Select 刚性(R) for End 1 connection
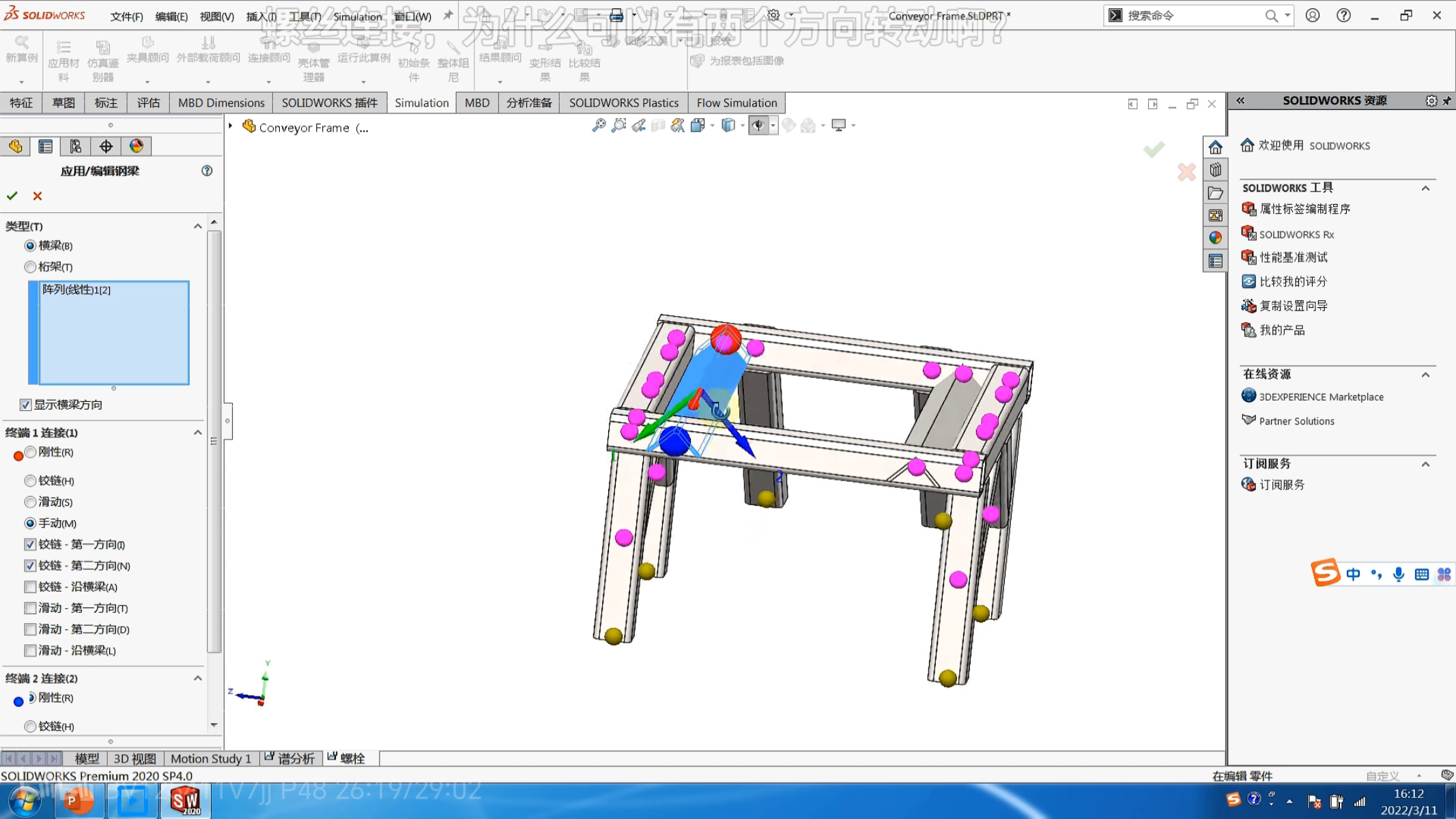The height and width of the screenshot is (819, 1456). tap(30, 452)
